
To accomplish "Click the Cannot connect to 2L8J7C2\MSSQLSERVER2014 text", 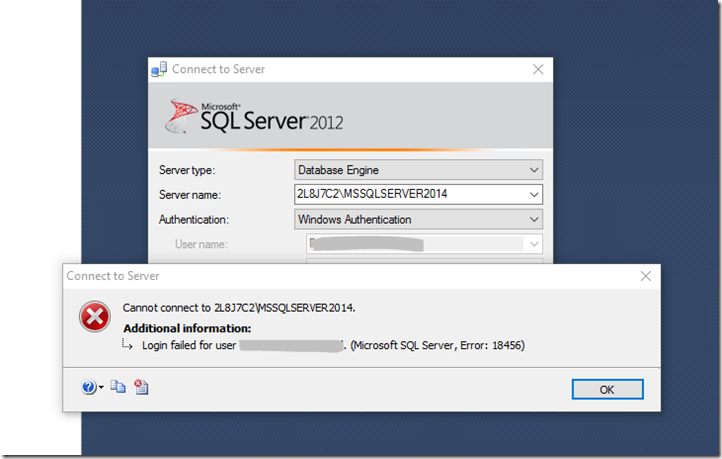I will point(239,308).
